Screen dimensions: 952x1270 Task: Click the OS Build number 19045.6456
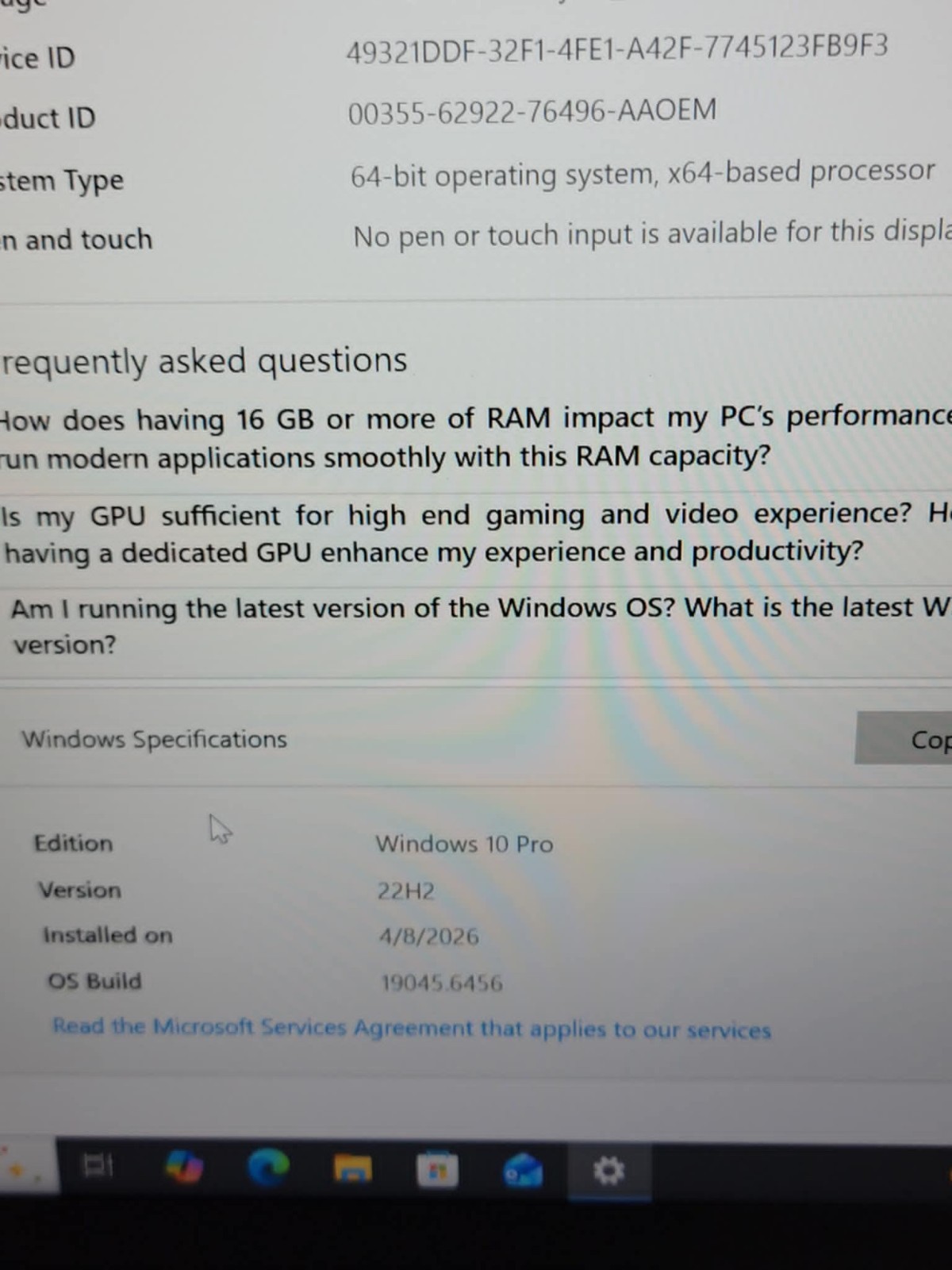point(441,983)
